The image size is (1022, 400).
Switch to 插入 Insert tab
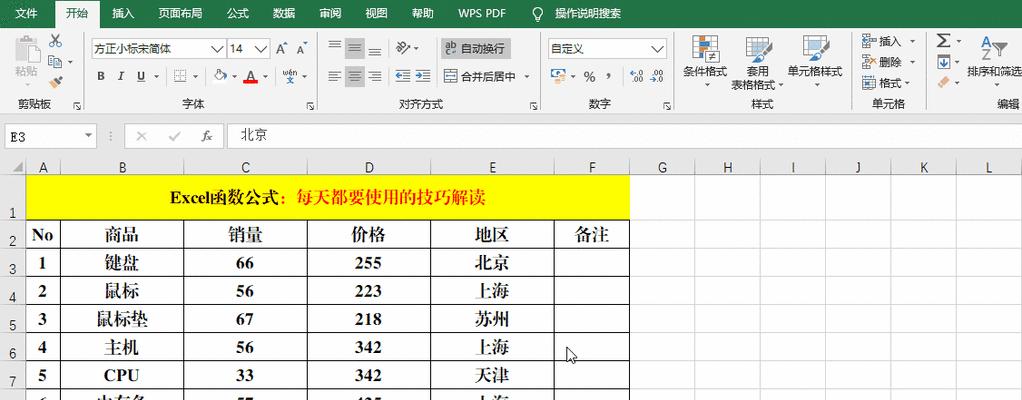[x=123, y=13]
